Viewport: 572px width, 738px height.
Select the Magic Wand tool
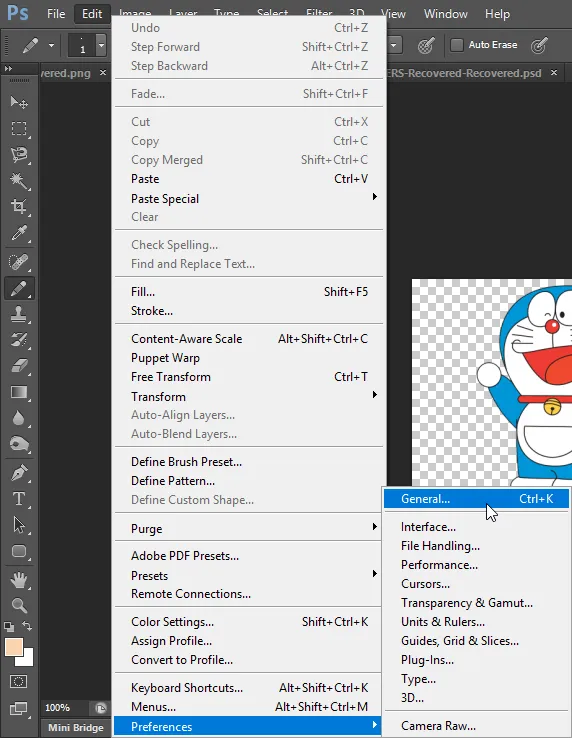19,181
